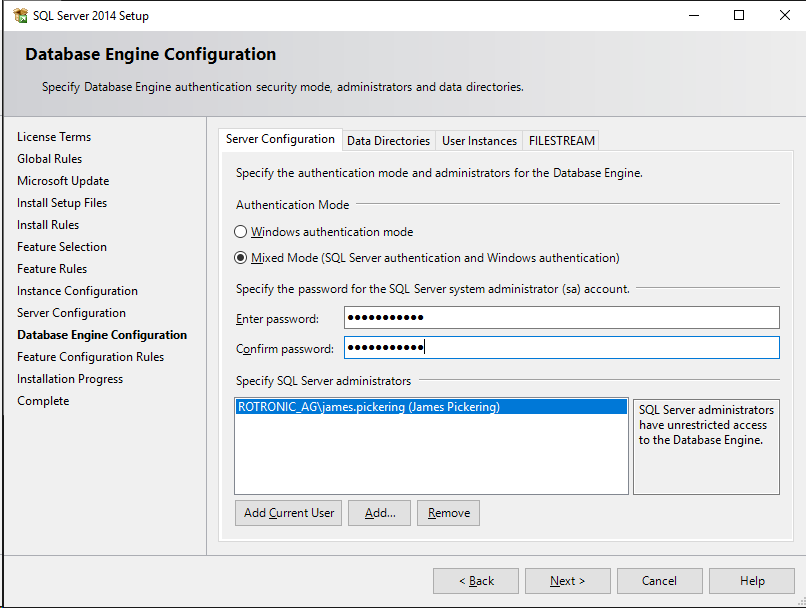Click the SQL Server Setup title bar icon

[21, 15]
